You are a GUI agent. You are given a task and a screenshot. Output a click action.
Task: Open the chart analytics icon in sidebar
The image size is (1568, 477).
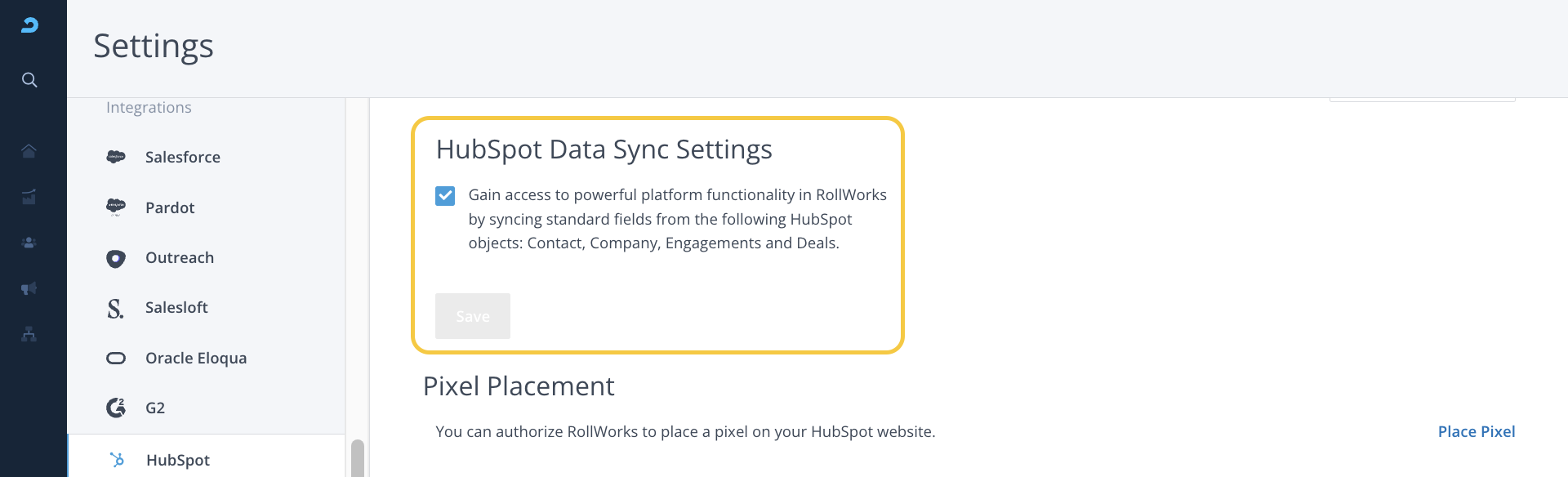click(x=29, y=197)
